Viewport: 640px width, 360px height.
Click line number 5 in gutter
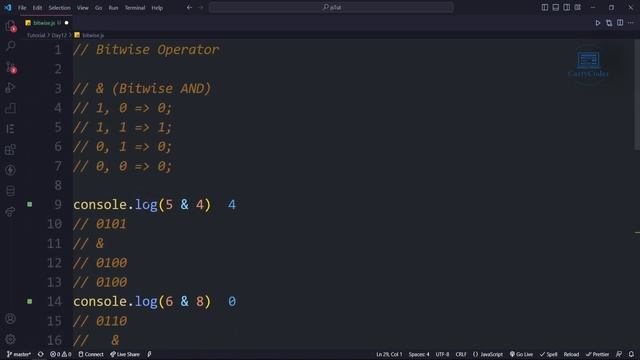click(x=58, y=127)
